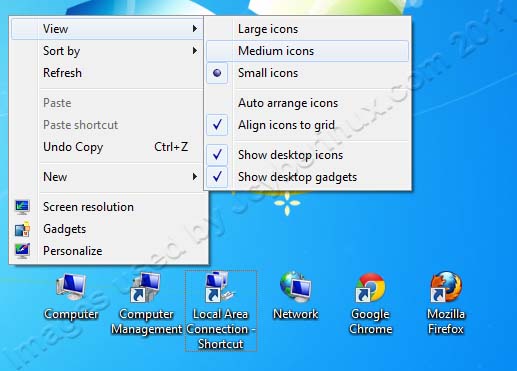
Task: Click the Personalize menu icon
Action: coord(22,251)
